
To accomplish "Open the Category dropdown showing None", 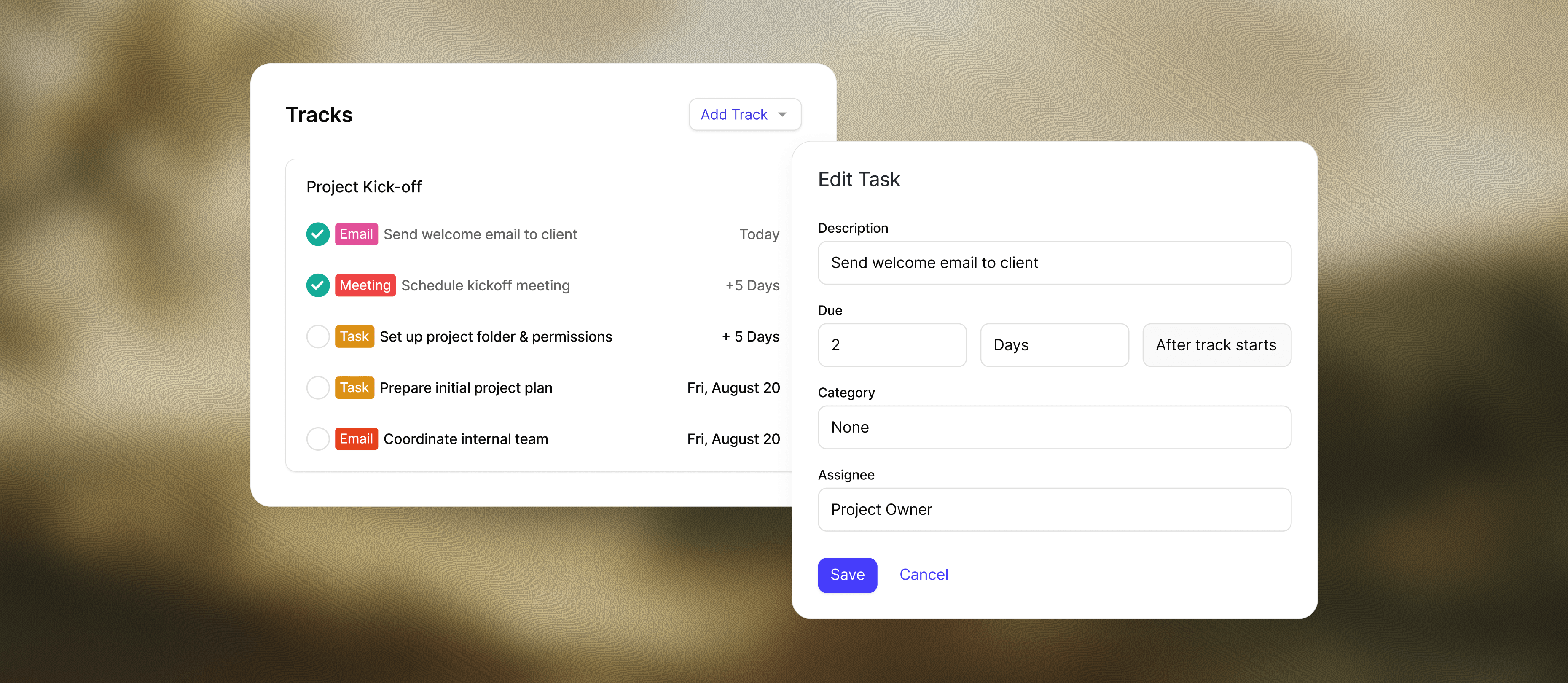I will coord(1054,428).
